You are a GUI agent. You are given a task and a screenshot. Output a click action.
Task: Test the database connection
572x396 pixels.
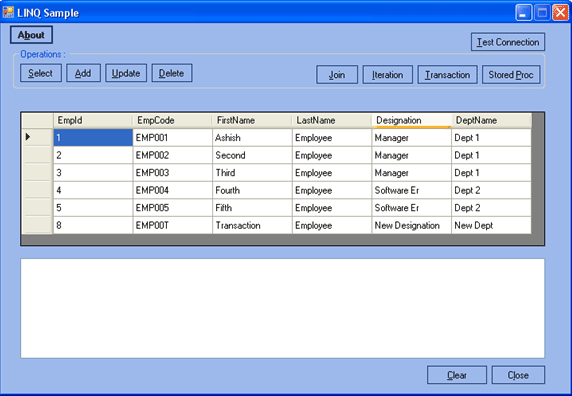click(x=508, y=42)
